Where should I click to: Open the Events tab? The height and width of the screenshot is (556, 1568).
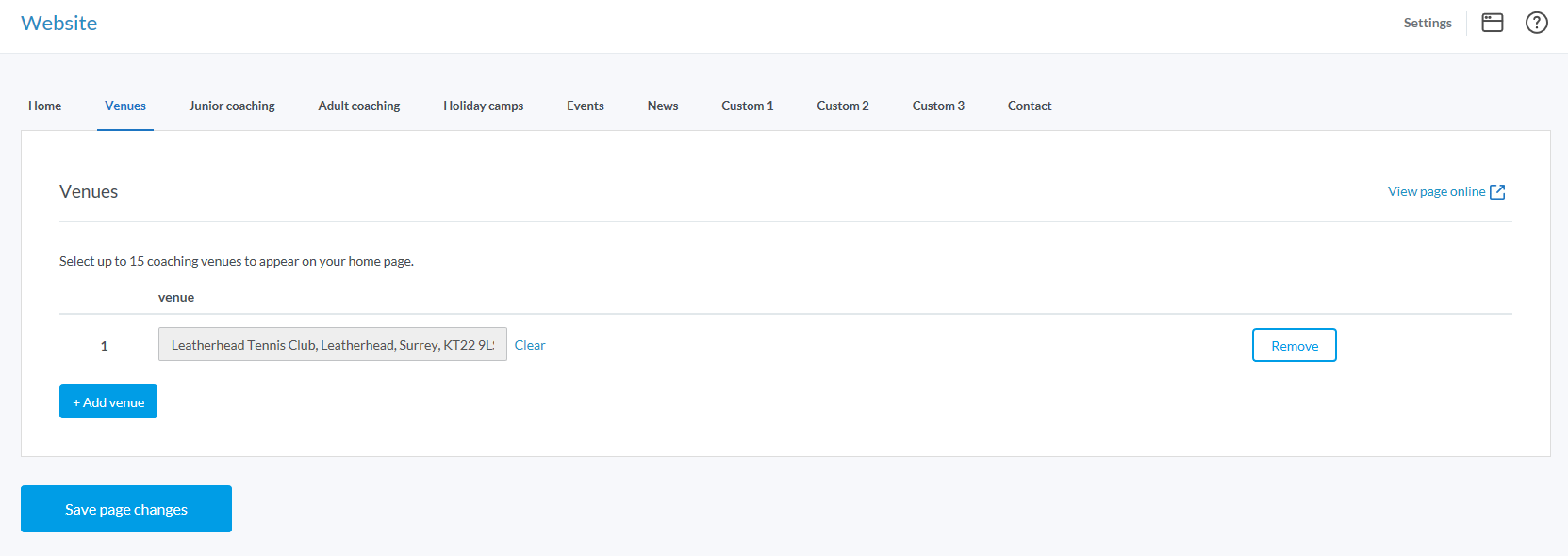tap(585, 106)
